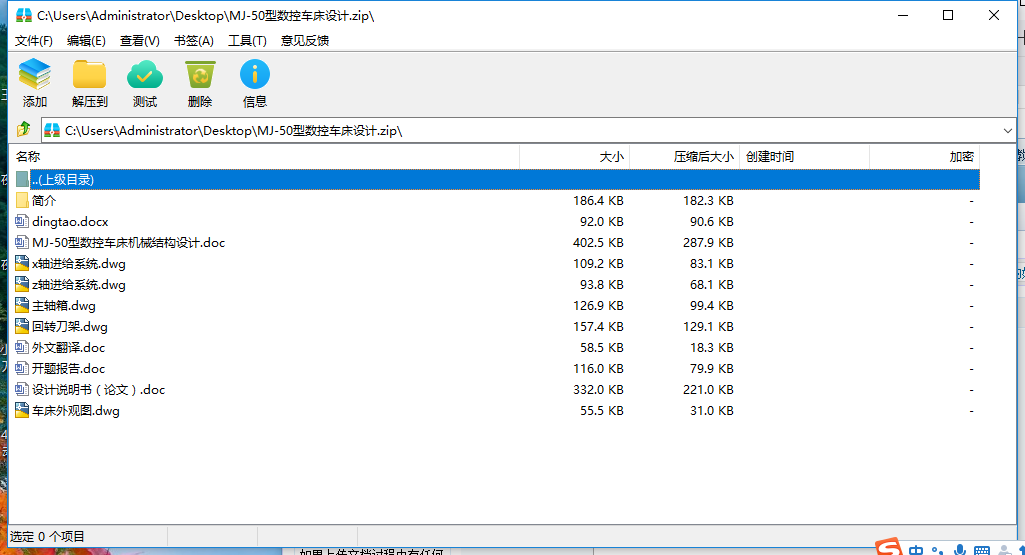1025x555 pixels.
Task: Click the Sogou input method S icon
Action: [x=888, y=548]
